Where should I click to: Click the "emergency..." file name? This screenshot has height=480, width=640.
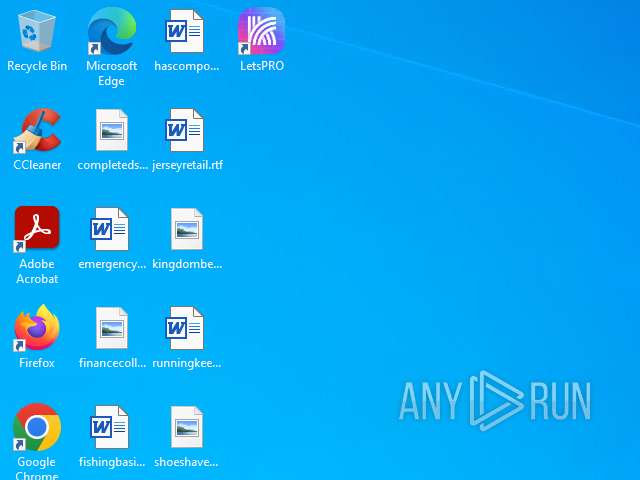point(112,264)
